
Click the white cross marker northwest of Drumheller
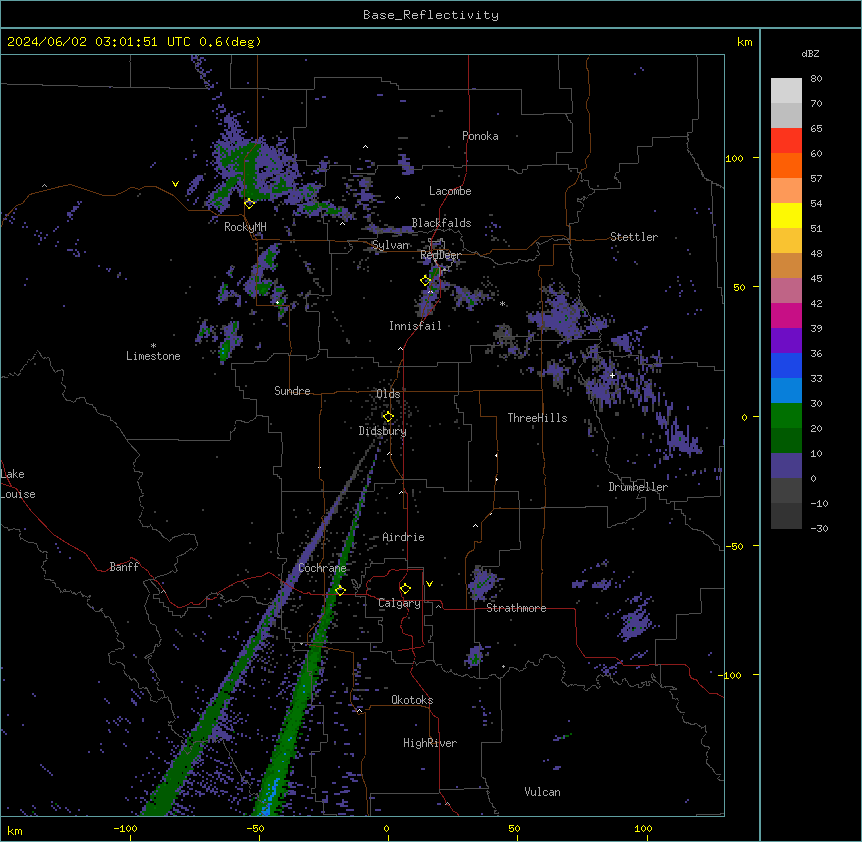point(612,375)
